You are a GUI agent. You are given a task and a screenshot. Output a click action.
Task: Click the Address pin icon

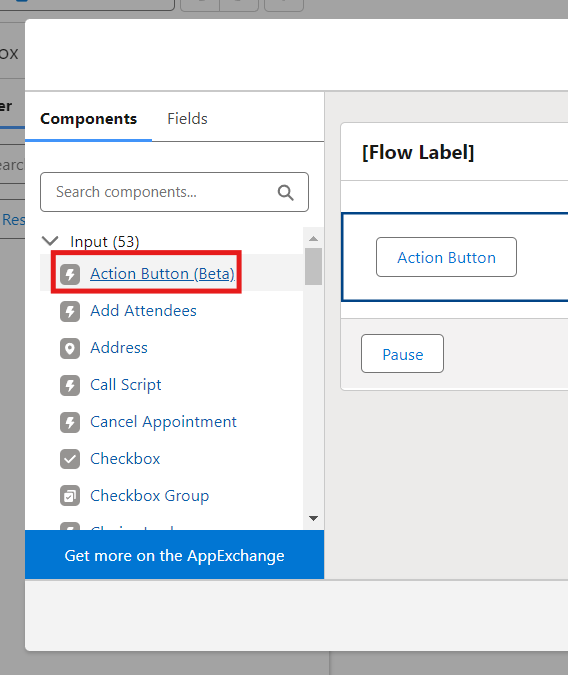70,348
